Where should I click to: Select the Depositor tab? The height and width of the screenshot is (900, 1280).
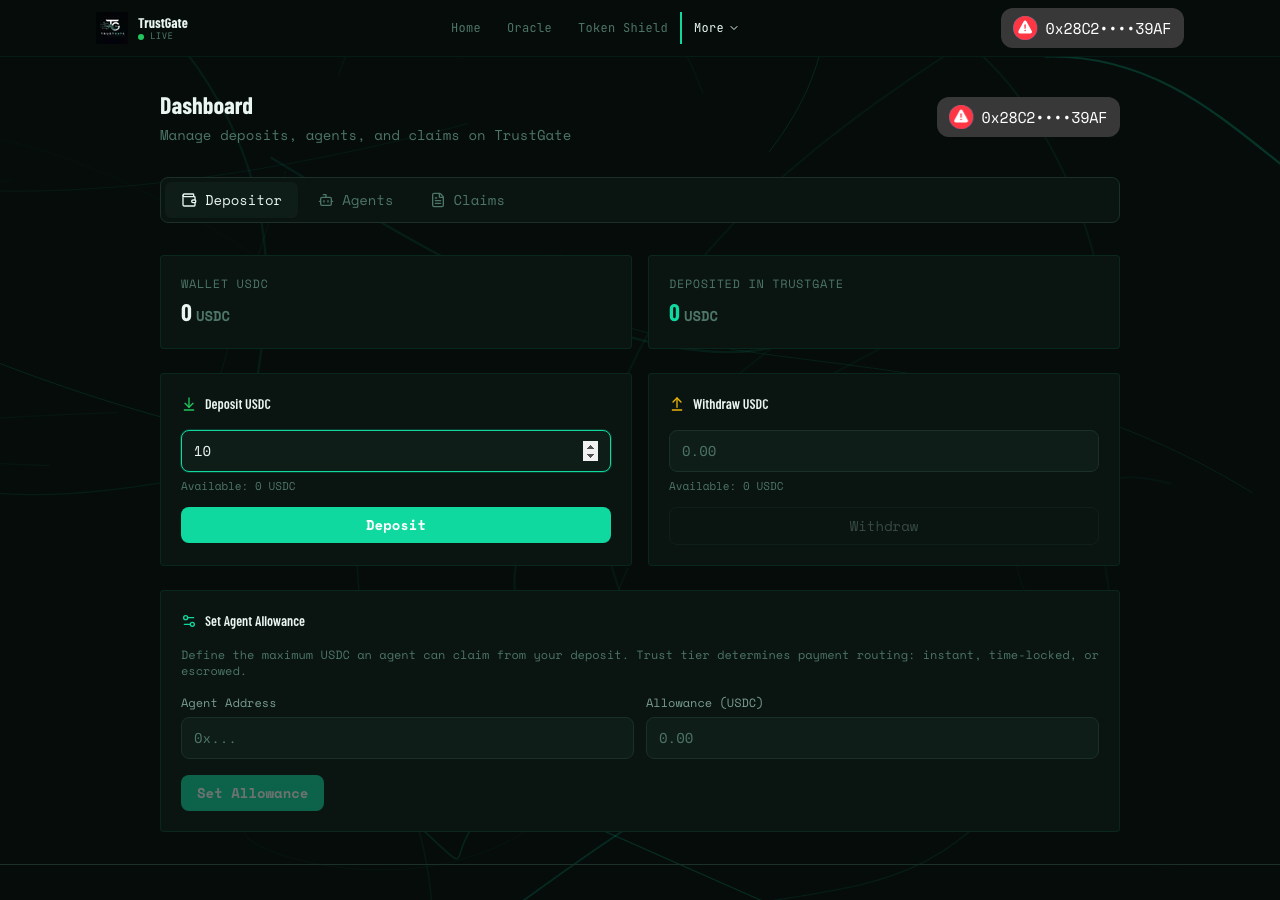[x=231, y=200]
